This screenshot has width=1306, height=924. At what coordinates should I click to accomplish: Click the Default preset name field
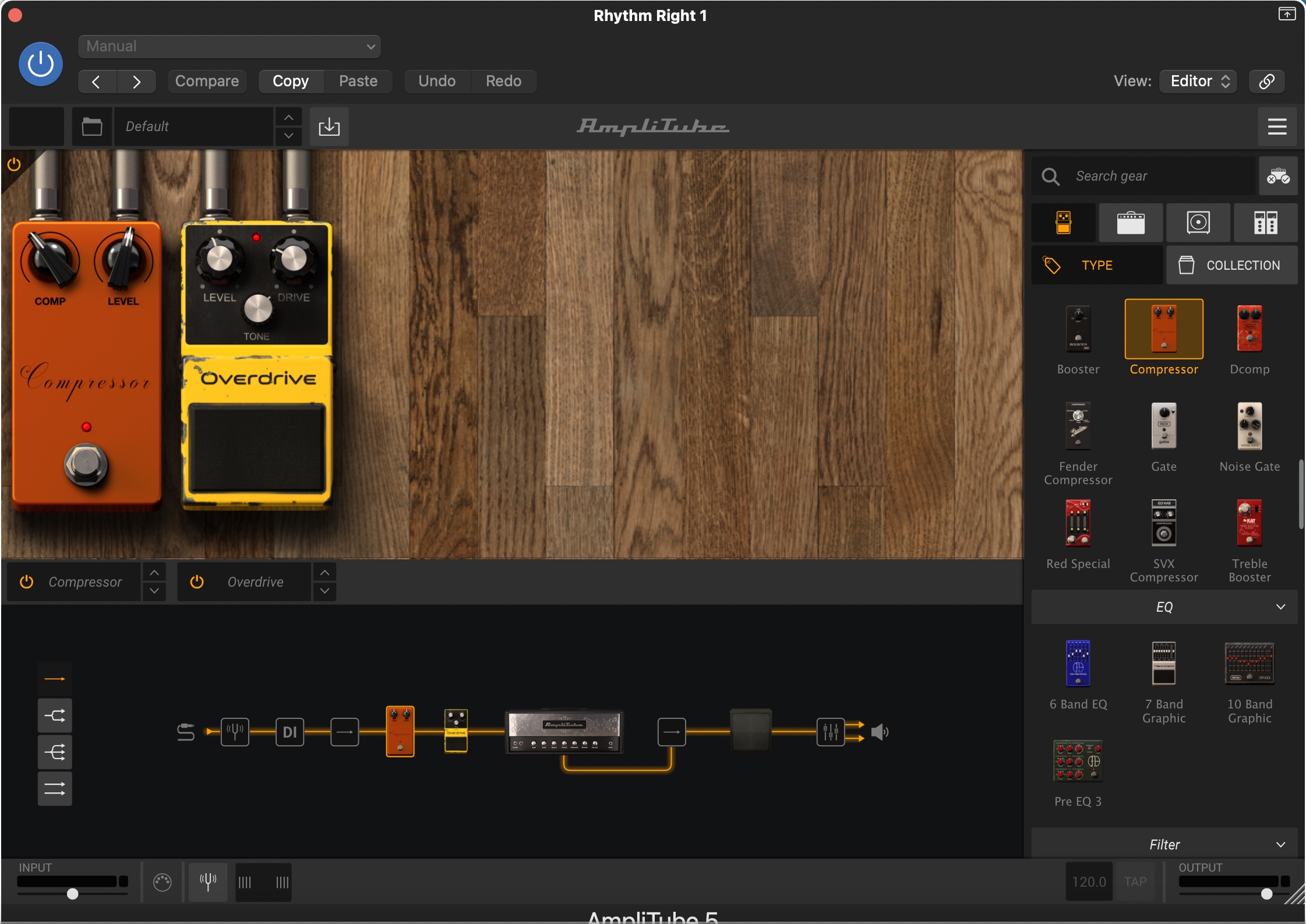click(193, 126)
